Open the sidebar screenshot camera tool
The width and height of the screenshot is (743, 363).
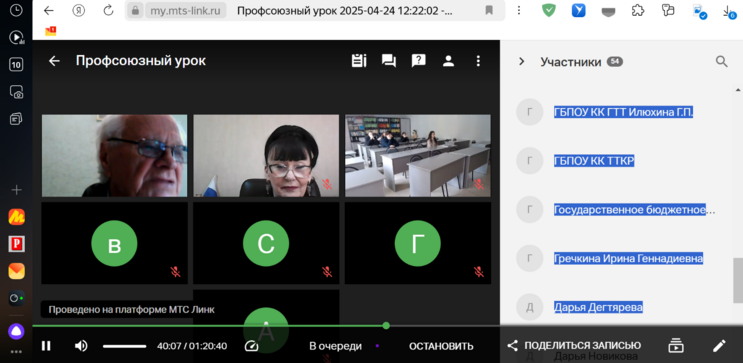click(16, 92)
